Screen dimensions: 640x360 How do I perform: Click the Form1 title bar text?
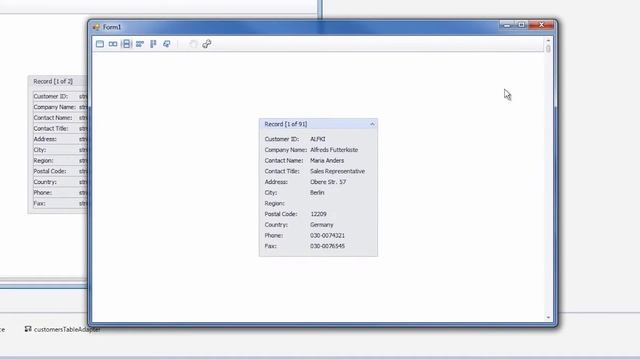[112, 27]
